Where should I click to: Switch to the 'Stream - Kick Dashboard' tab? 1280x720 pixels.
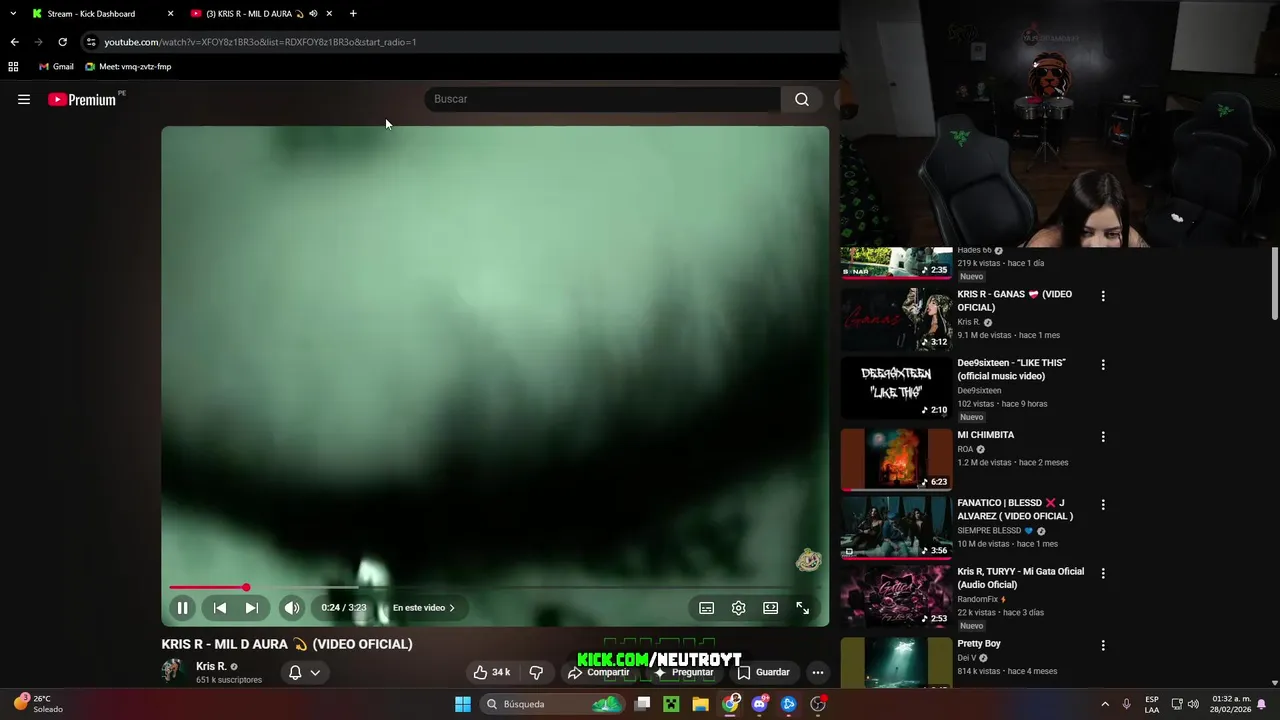pos(91,14)
